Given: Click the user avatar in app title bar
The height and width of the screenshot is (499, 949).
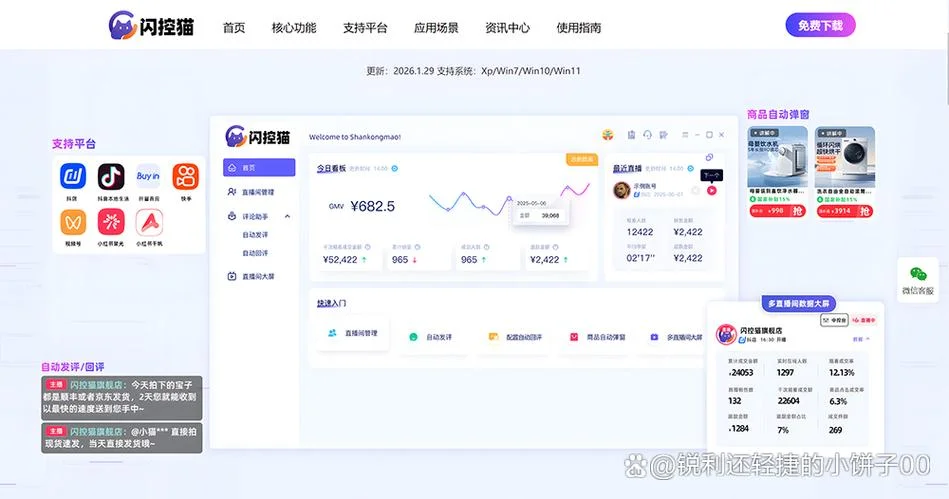Looking at the screenshot, I should [x=608, y=135].
